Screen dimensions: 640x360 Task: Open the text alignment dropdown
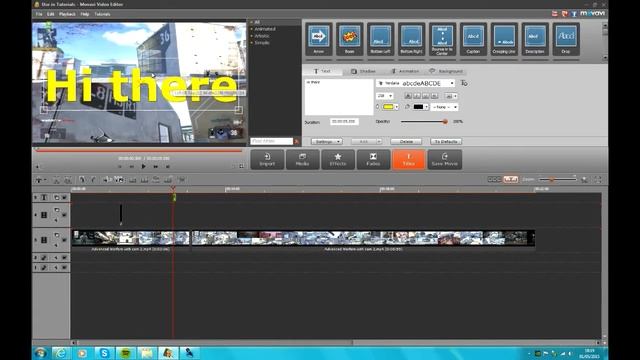pyautogui.click(x=451, y=96)
